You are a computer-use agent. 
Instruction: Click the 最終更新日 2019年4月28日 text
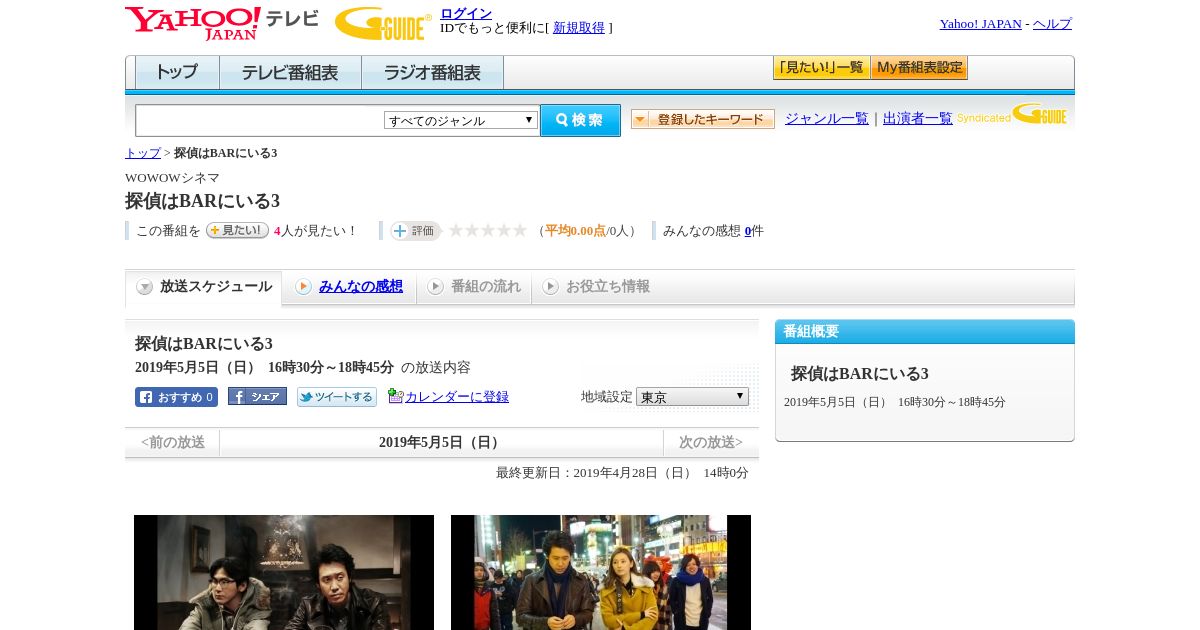[x=622, y=473]
